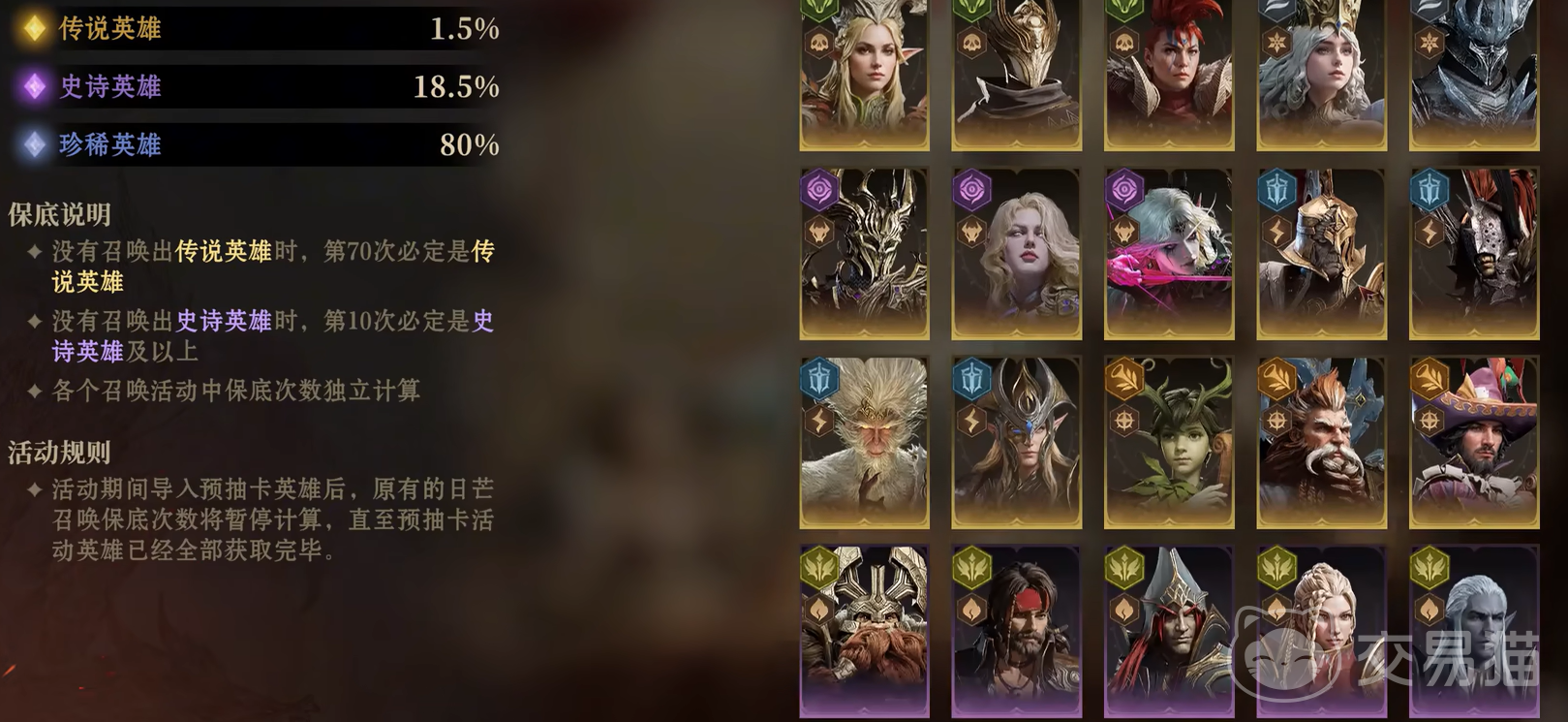Pick the purple-hat wizard hero card
This screenshot has width=1568, height=722.
(x=1474, y=443)
